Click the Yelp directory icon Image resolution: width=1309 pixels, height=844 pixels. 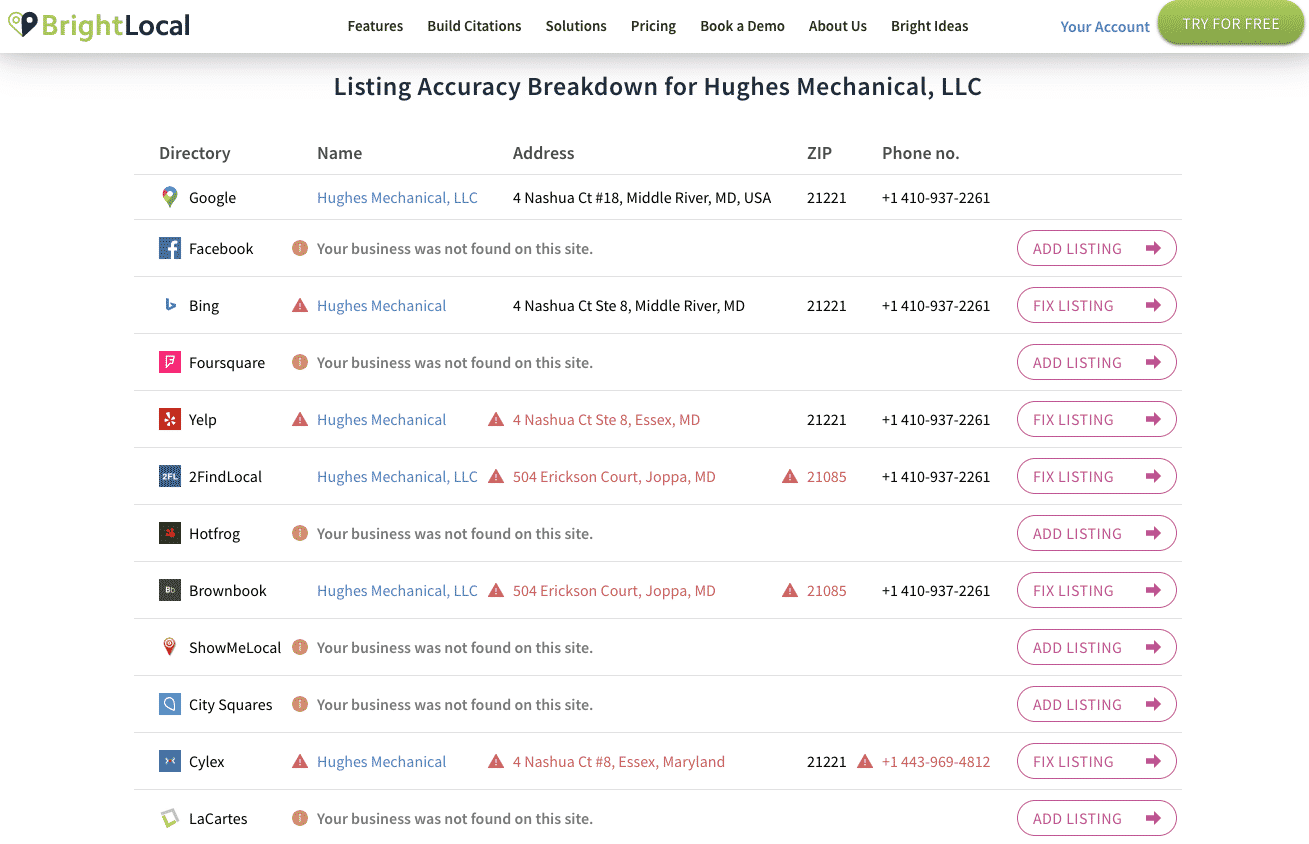(170, 420)
